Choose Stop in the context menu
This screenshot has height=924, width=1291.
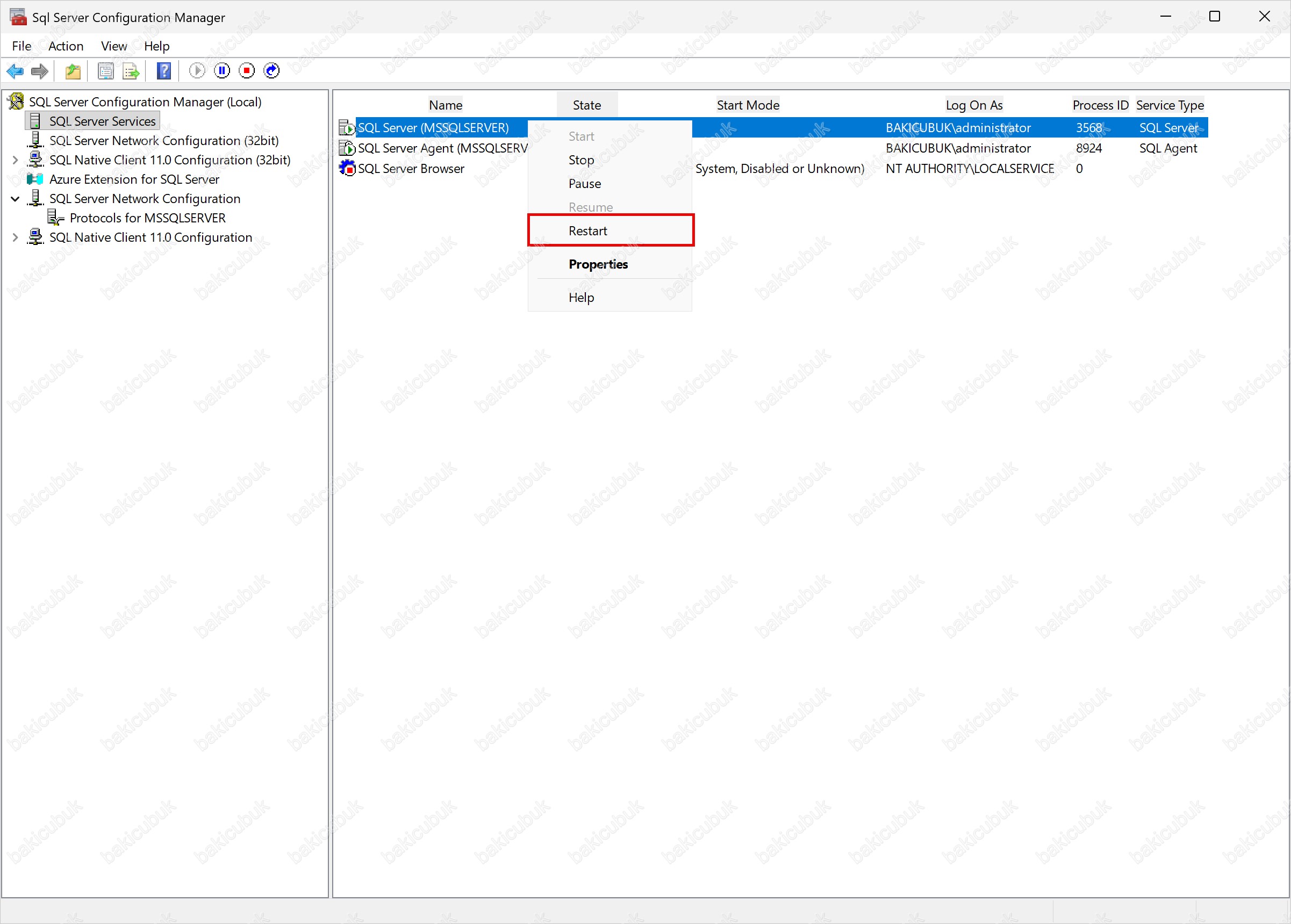click(x=580, y=161)
